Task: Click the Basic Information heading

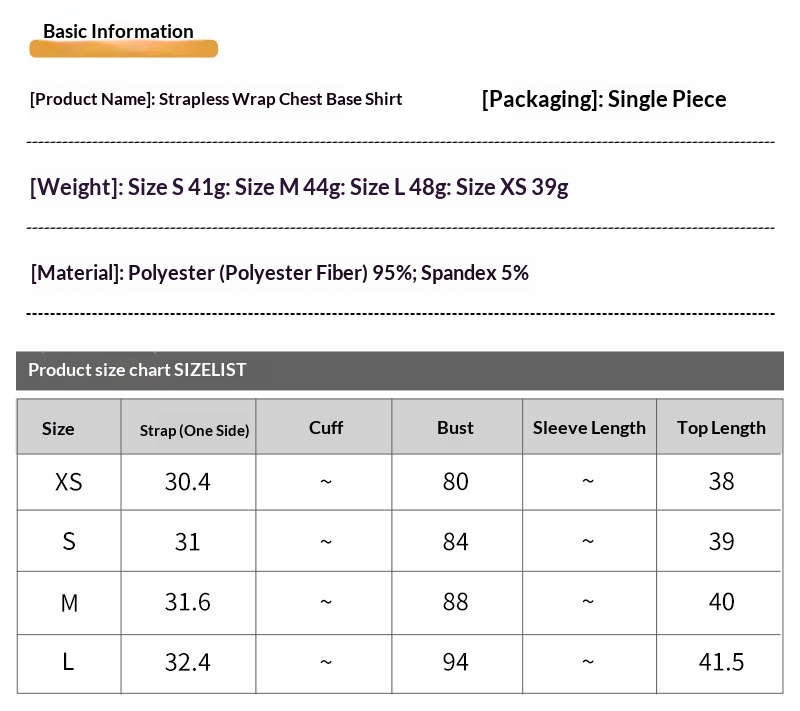Action: [x=118, y=31]
